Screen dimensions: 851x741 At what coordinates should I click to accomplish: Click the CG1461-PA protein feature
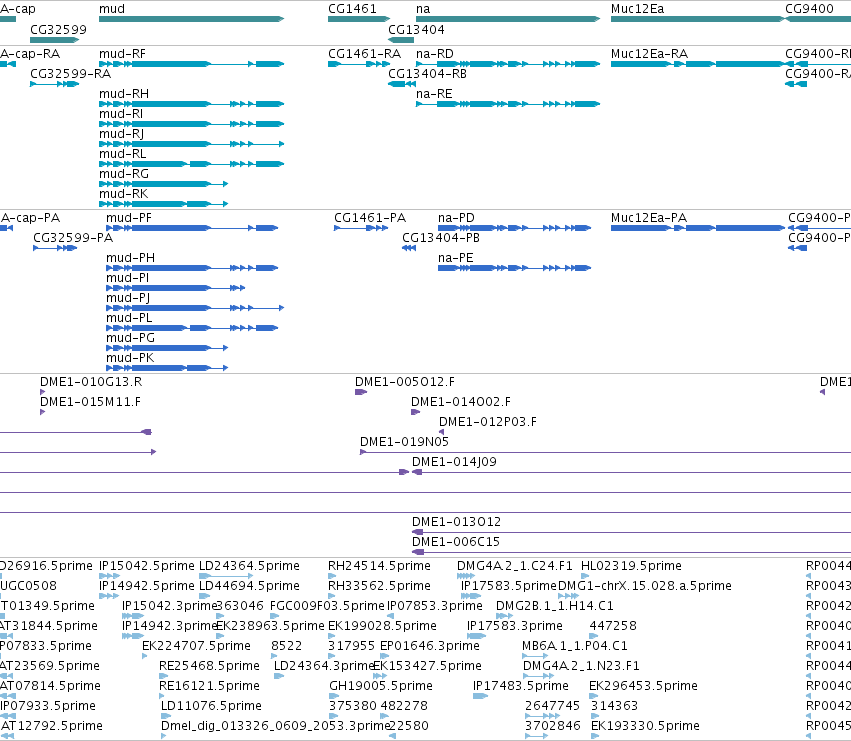click(361, 228)
